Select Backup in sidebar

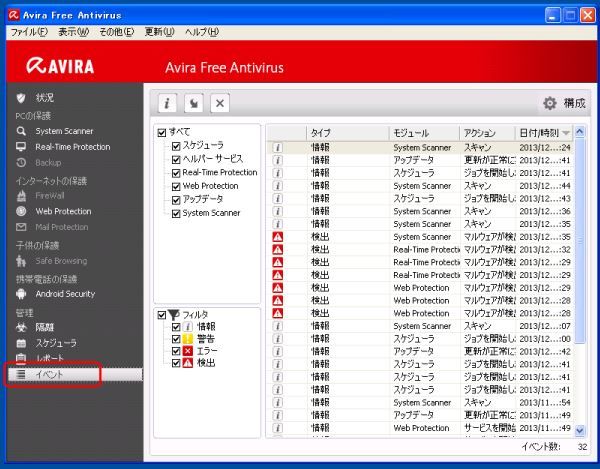pyautogui.click(x=39, y=163)
